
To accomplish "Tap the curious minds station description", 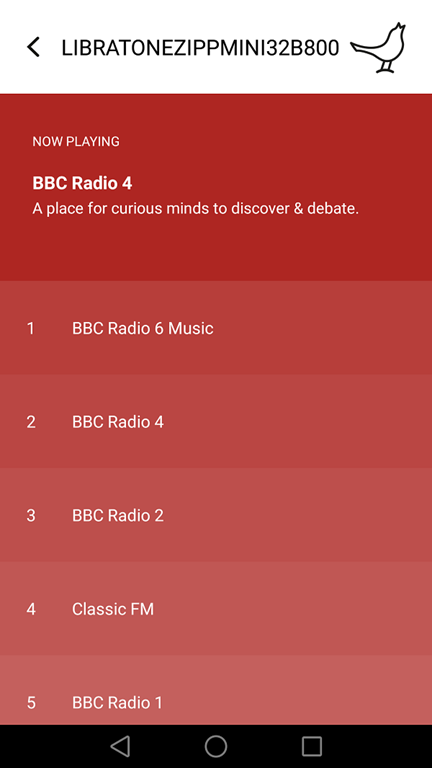I will coord(196,209).
